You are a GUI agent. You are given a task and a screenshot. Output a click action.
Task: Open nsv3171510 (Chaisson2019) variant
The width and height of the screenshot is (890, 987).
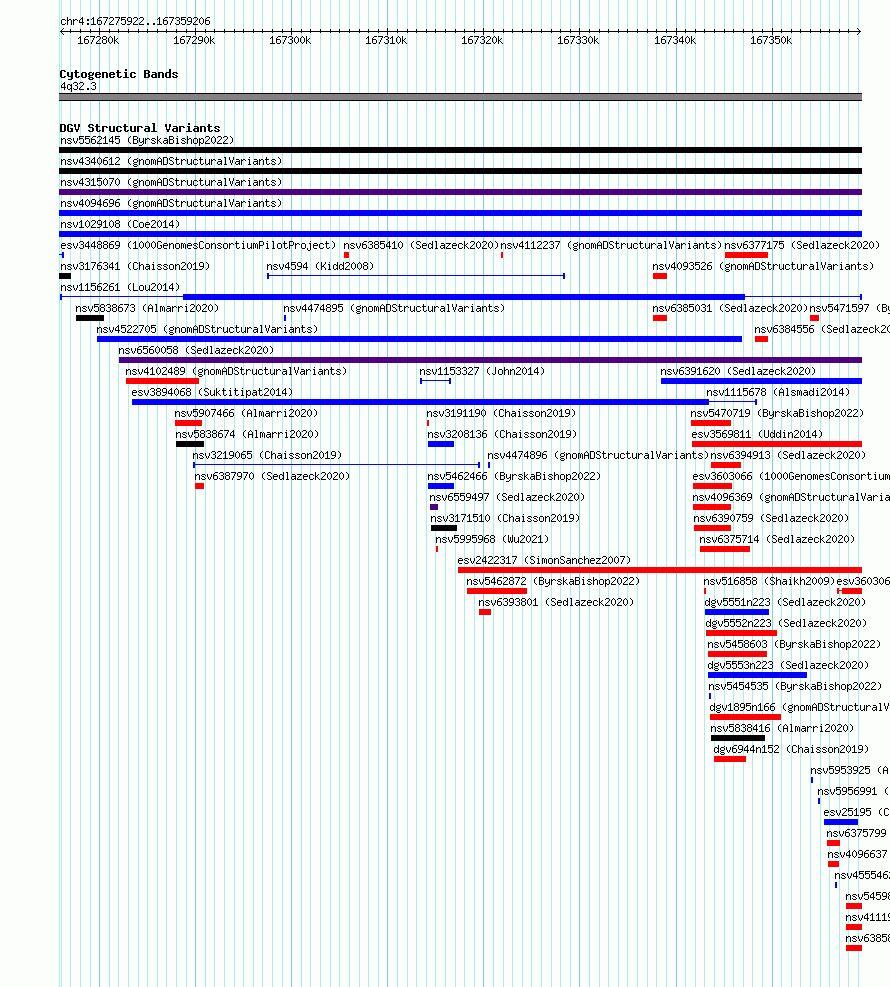click(x=505, y=518)
